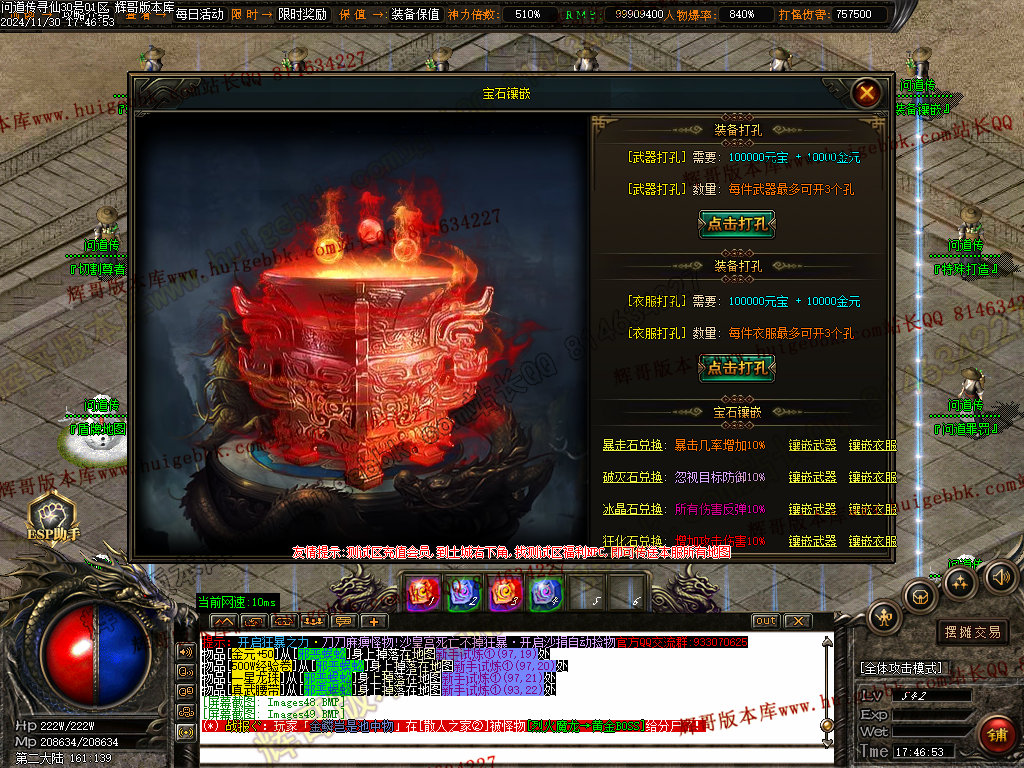
Task: Select empty hotbar slot 6
Action: tap(627, 593)
